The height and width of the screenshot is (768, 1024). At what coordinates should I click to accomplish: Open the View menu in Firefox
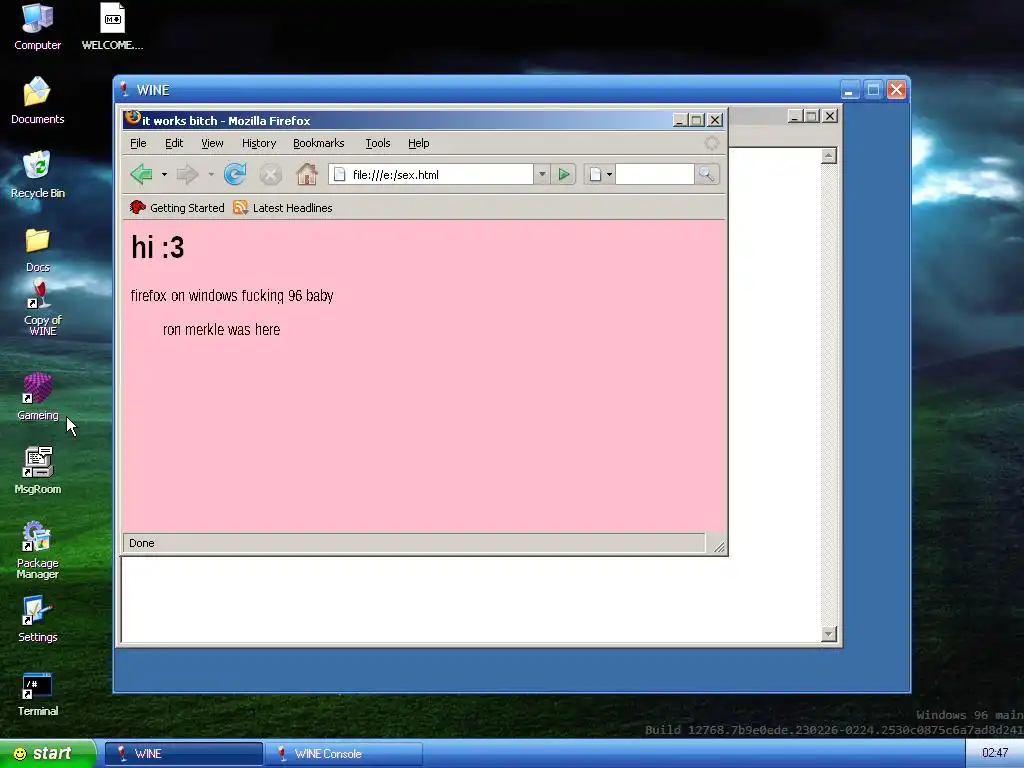click(212, 143)
